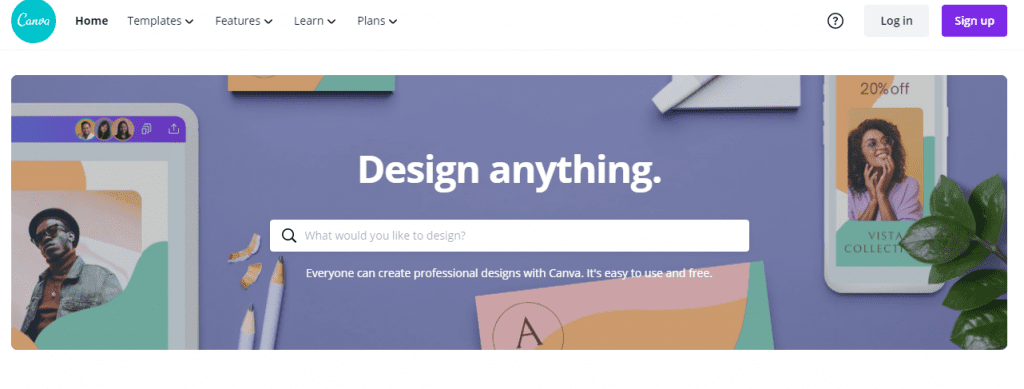Click the purple Sign up button
This screenshot has width=1024, height=389.
coord(974,21)
